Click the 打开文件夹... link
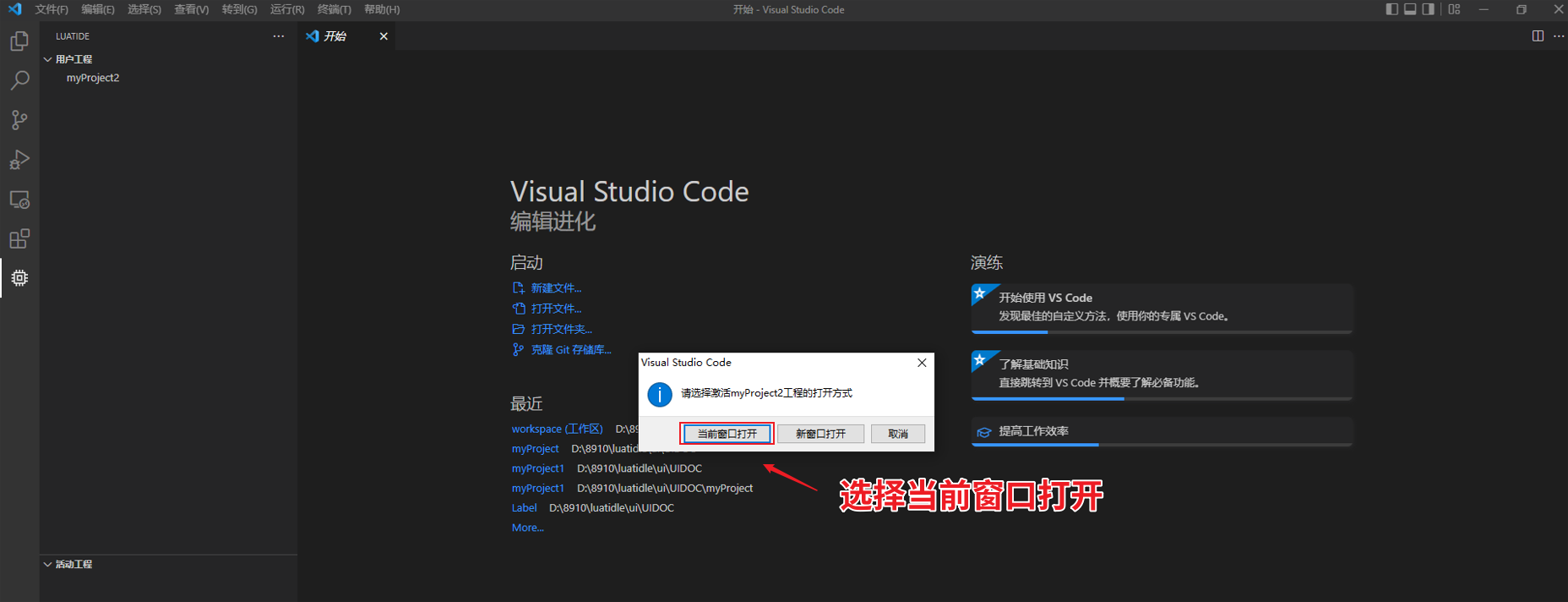Image resolution: width=1568 pixels, height=602 pixels. coord(561,329)
